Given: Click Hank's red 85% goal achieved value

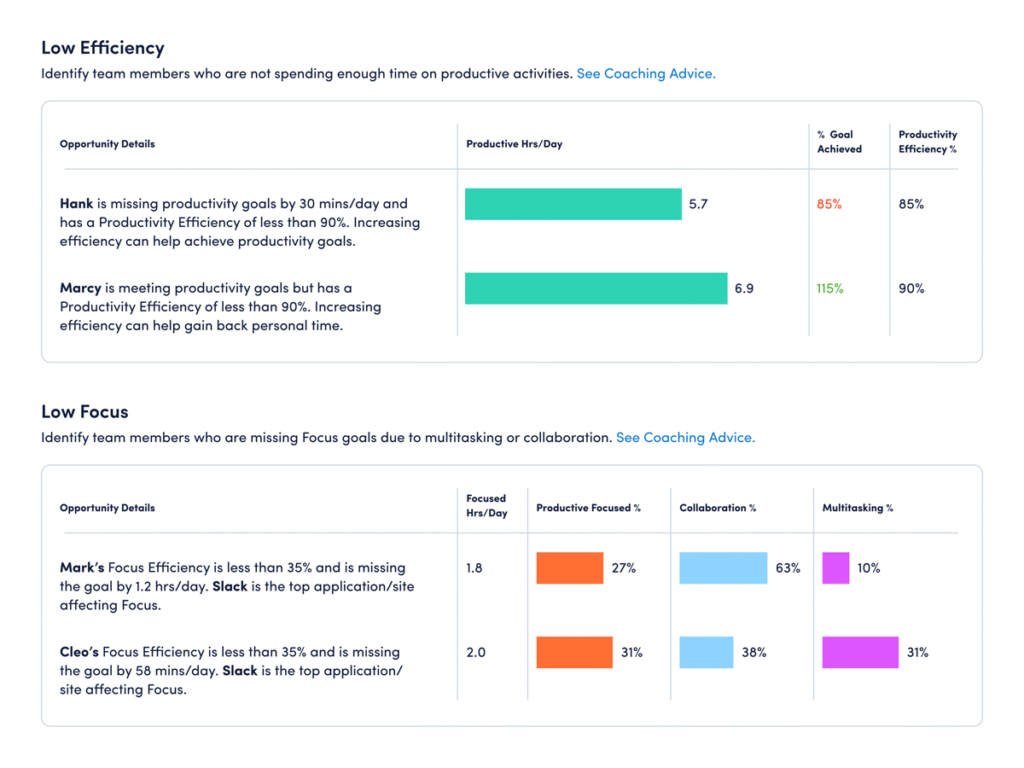Looking at the screenshot, I should (829, 203).
